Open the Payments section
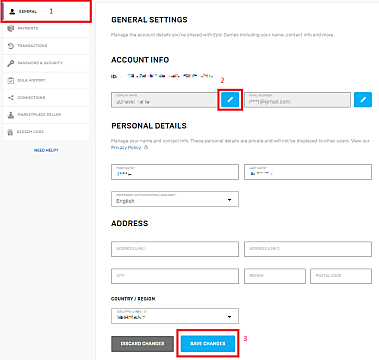 coord(46,29)
